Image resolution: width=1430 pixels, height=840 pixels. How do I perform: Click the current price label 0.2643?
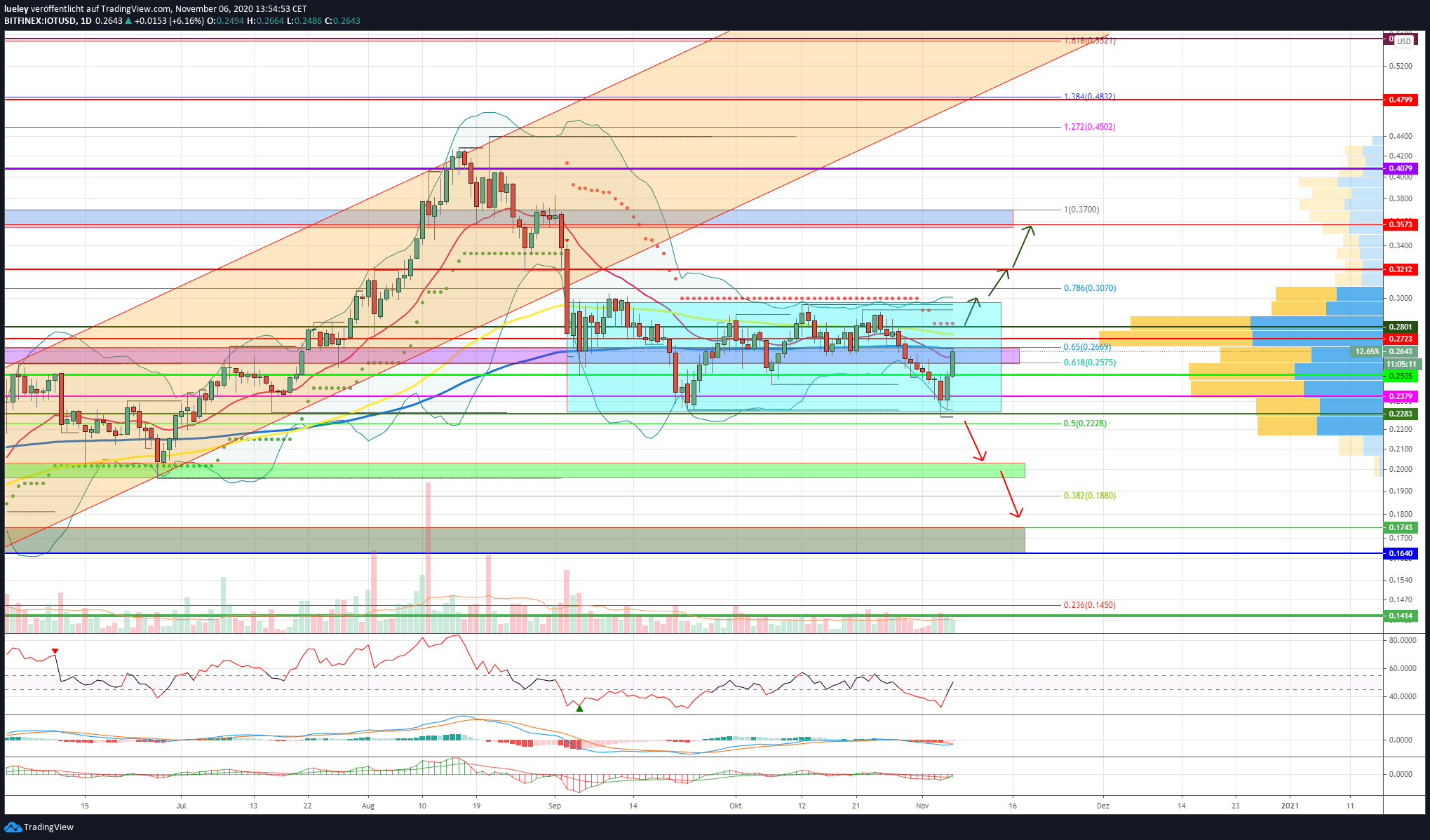1401,351
